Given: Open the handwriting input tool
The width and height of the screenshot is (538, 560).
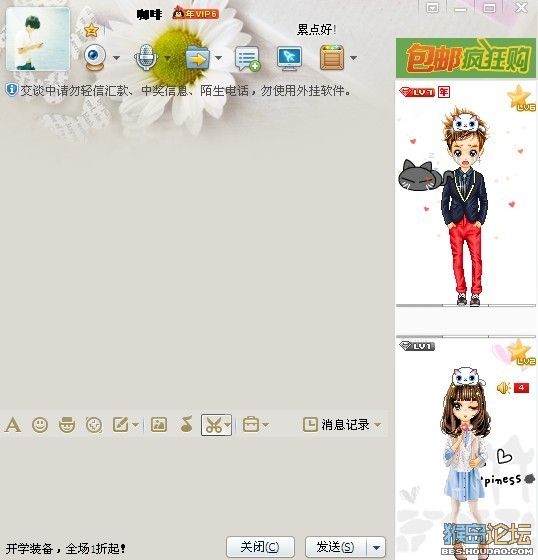Looking at the screenshot, I should pos(121,425).
